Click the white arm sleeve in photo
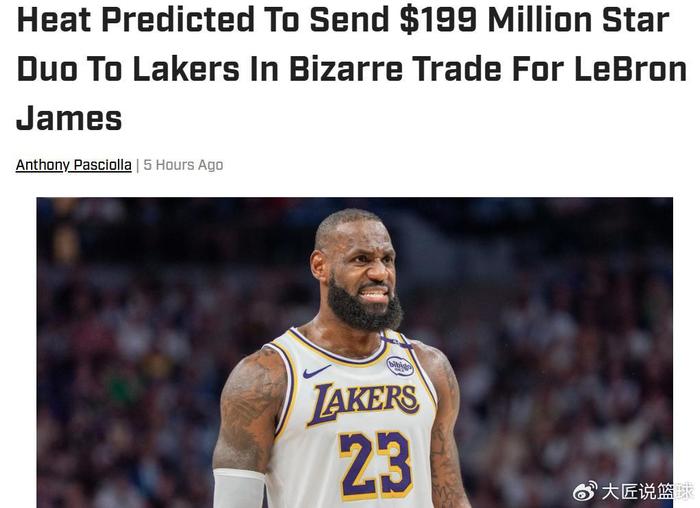Image resolution: width=700 pixels, height=508 pixels. click(239, 488)
